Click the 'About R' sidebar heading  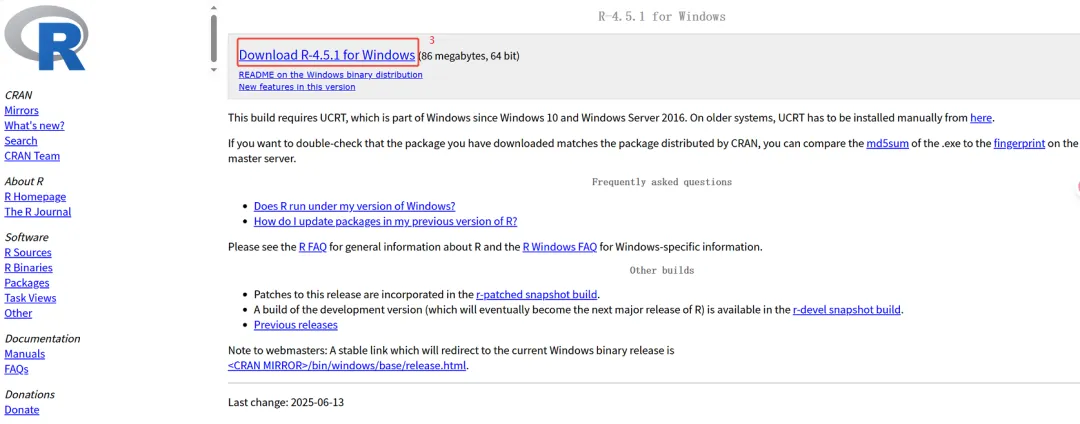24,181
